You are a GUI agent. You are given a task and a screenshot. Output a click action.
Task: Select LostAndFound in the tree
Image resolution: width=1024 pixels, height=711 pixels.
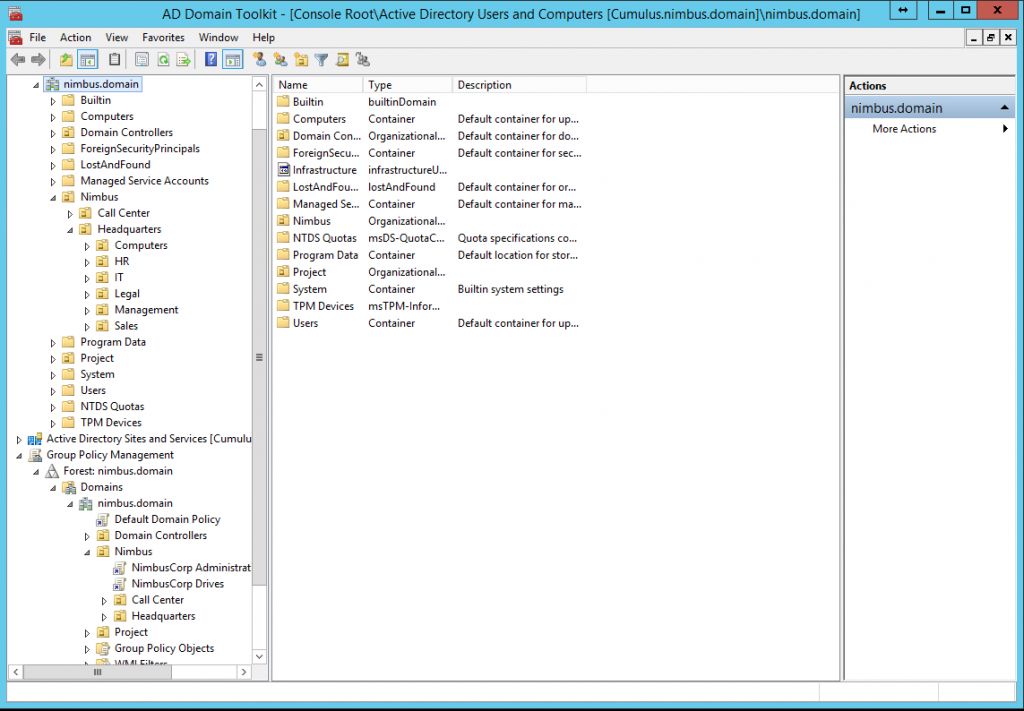[x=115, y=165]
